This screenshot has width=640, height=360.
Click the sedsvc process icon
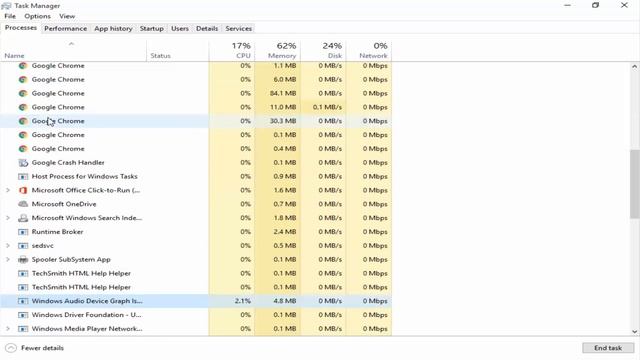(23, 246)
